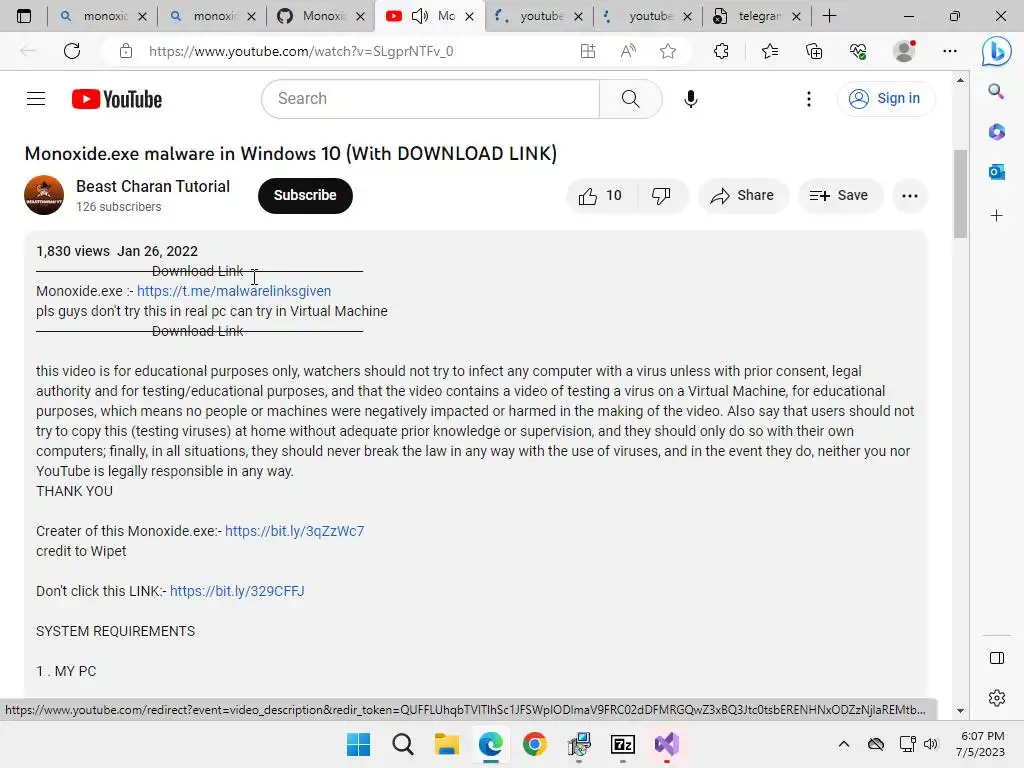
Task: Open the bit.ly/3qZzWc7 creator link
Action: 295,531
